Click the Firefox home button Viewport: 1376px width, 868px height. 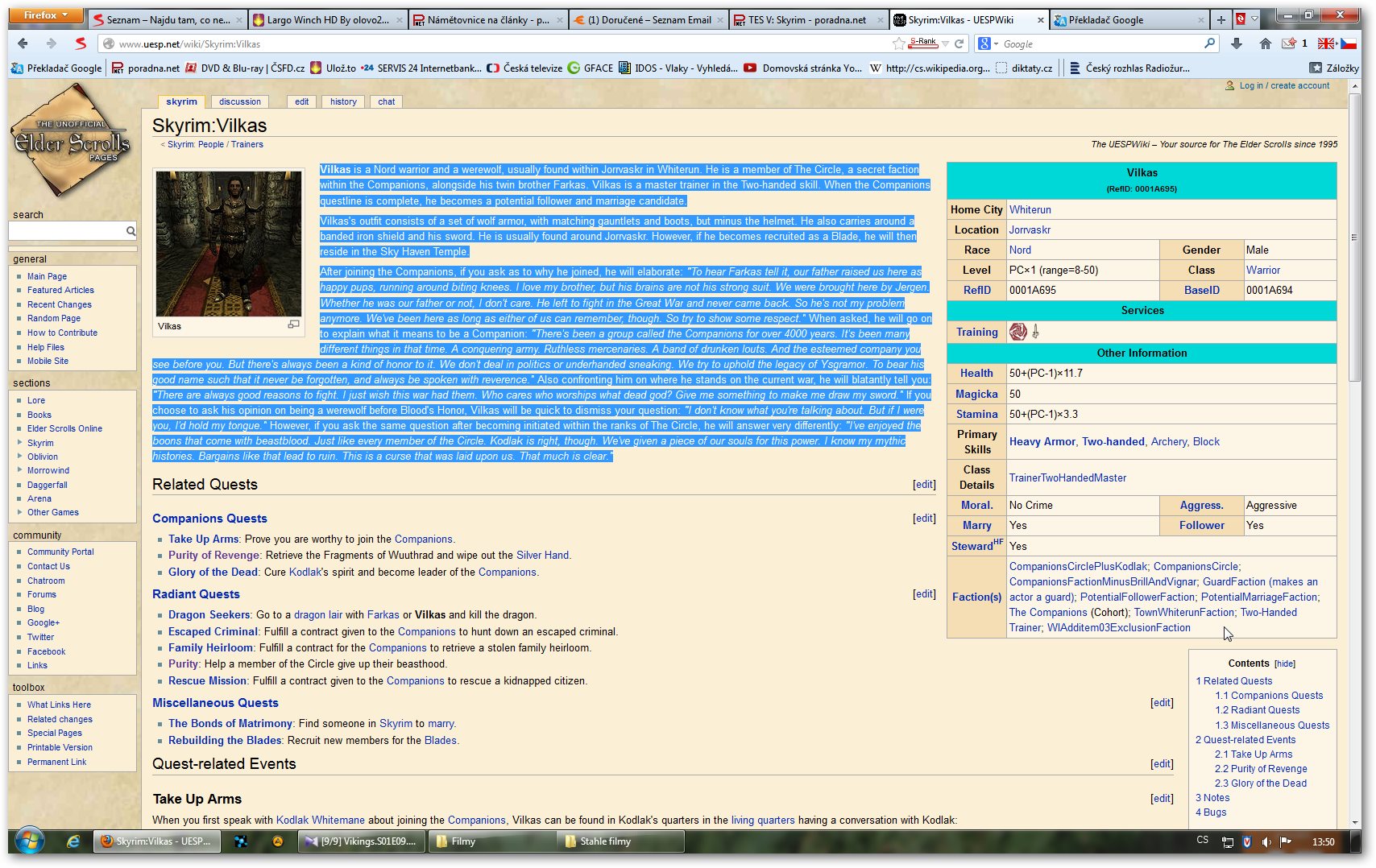pos(1265,43)
